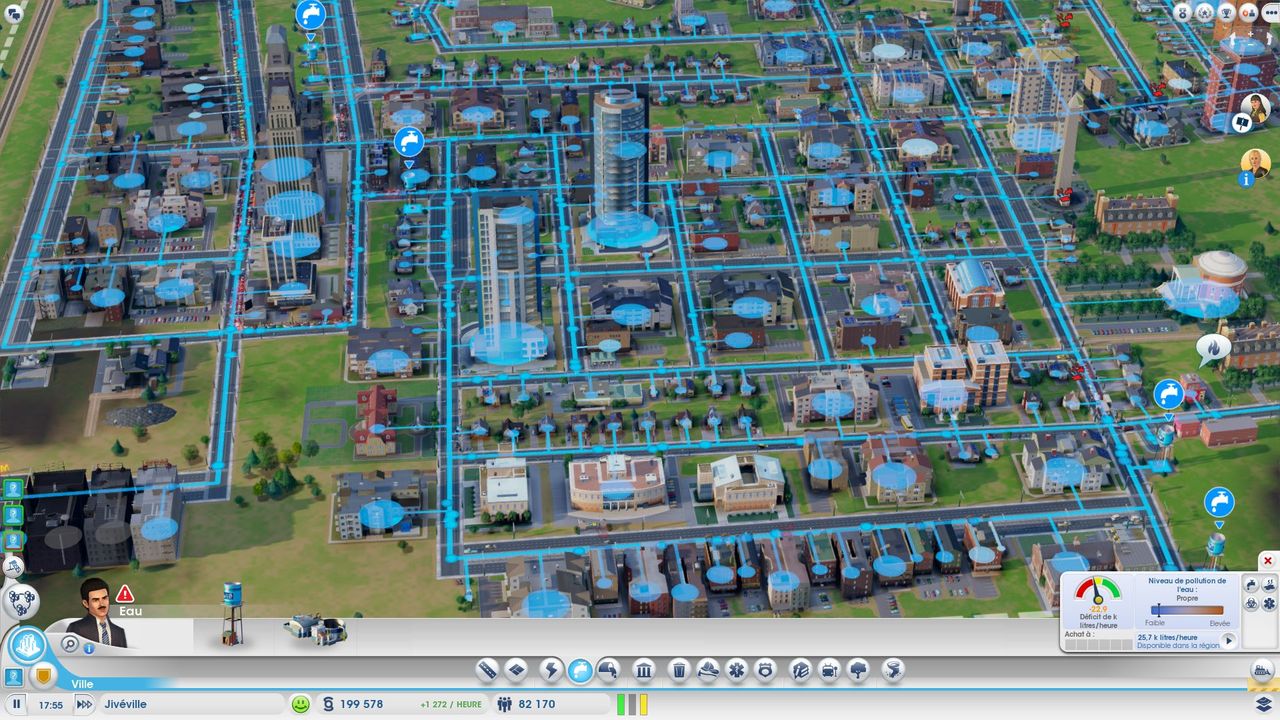Select the Power lightning bolt menu
Viewport: 1280px width, 720px height.
551,670
